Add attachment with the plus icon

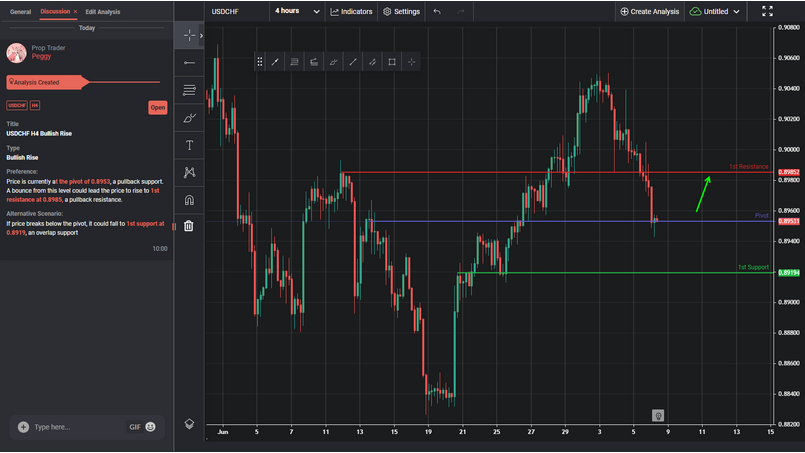23,427
